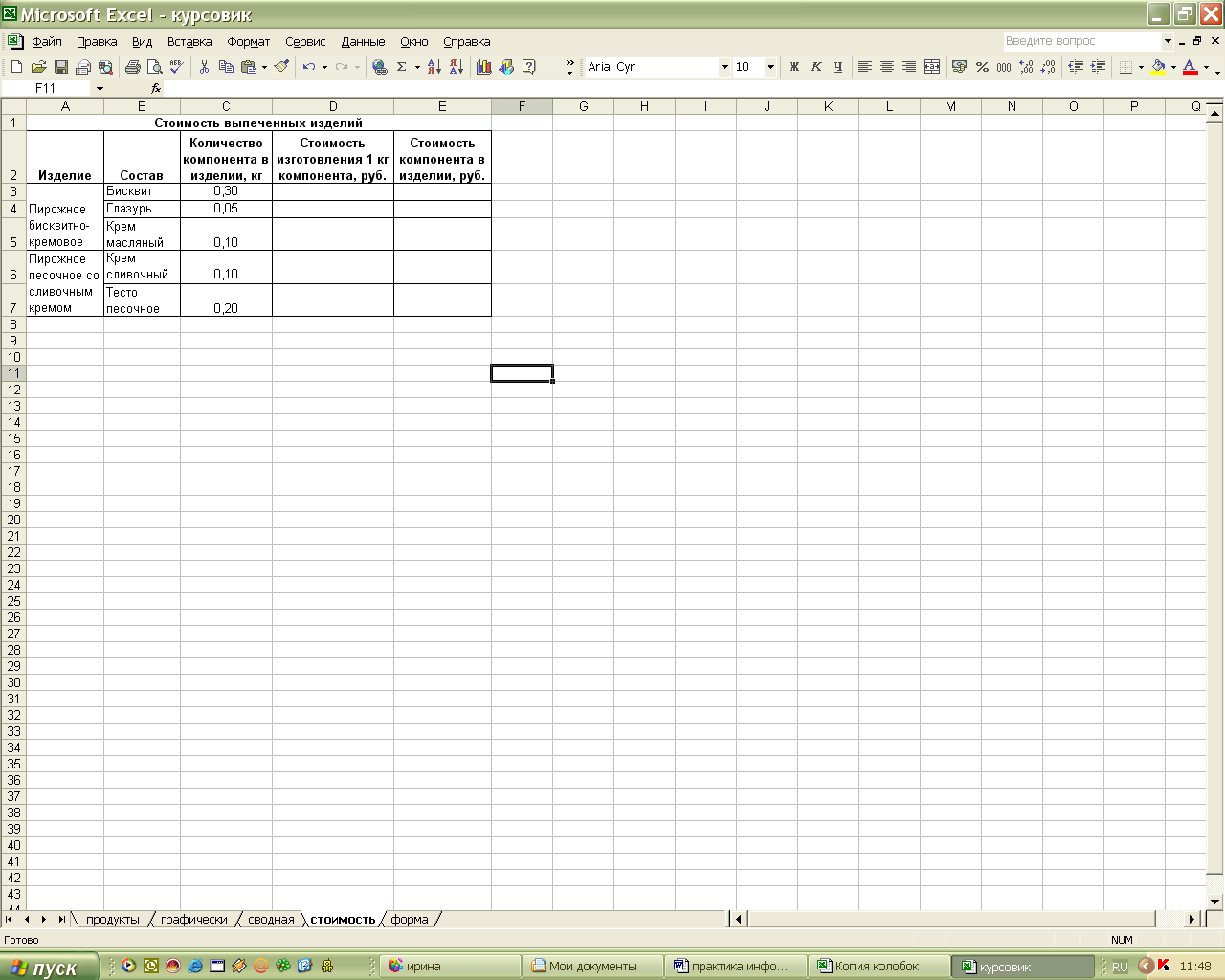Click the AutoSum sigma icon

point(402,67)
